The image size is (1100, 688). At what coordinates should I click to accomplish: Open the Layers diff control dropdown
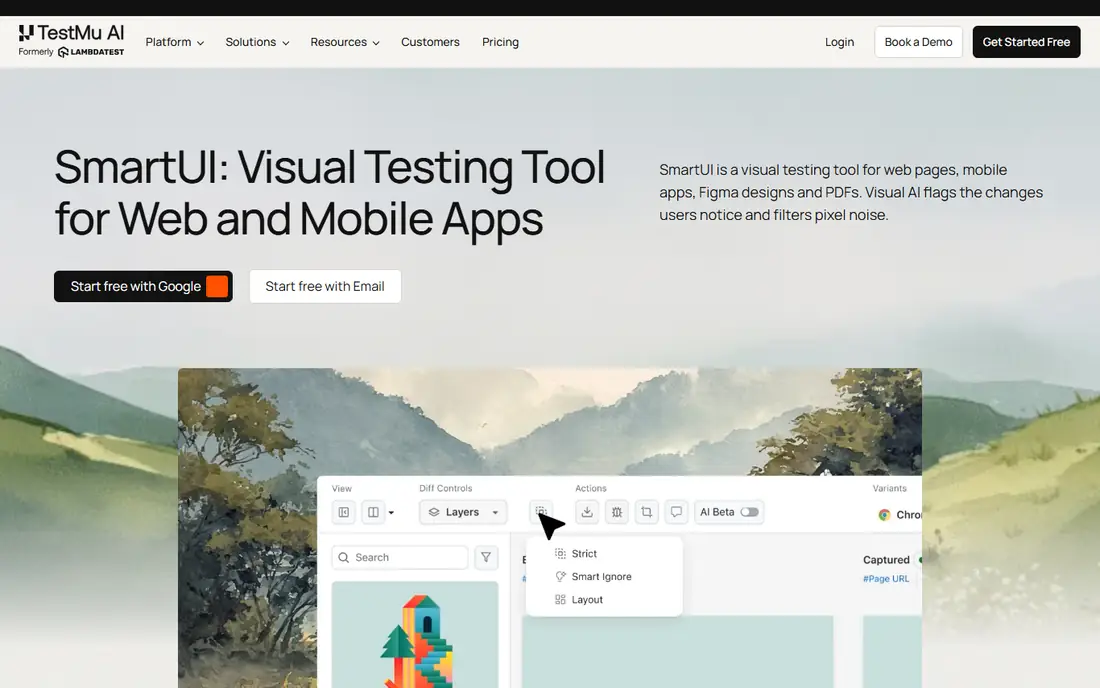pyautogui.click(x=463, y=512)
